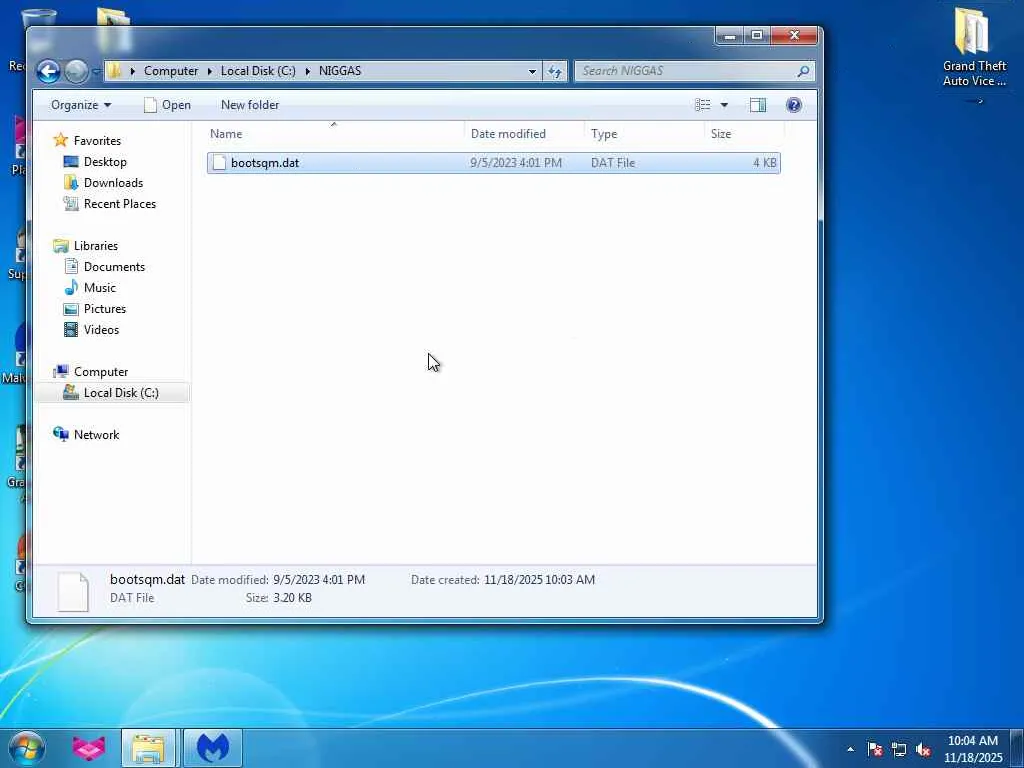Open recent pages dropdown beside Forward button
The image size is (1024, 768).
[96, 71]
